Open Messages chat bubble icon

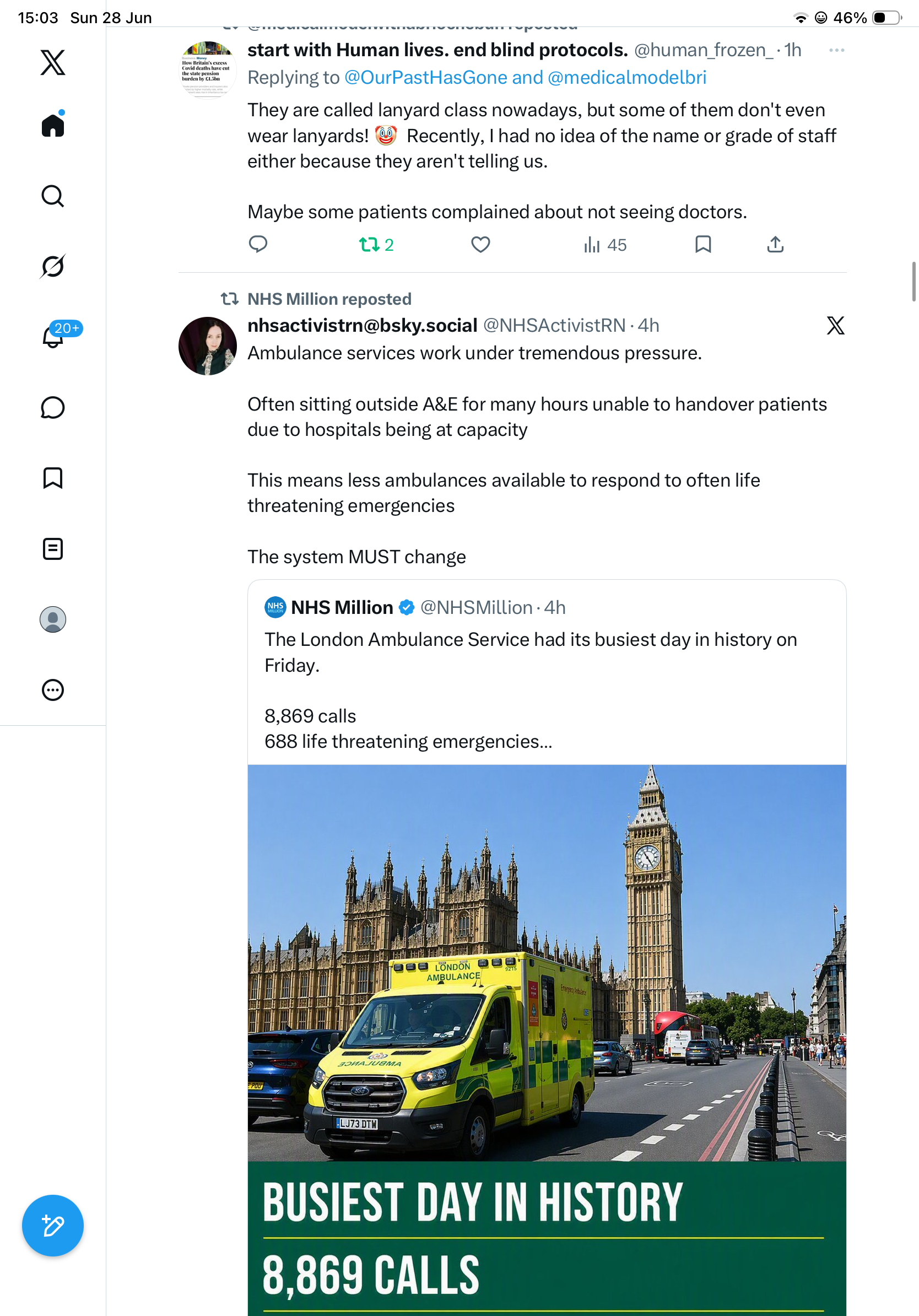(x=53, y=407)
